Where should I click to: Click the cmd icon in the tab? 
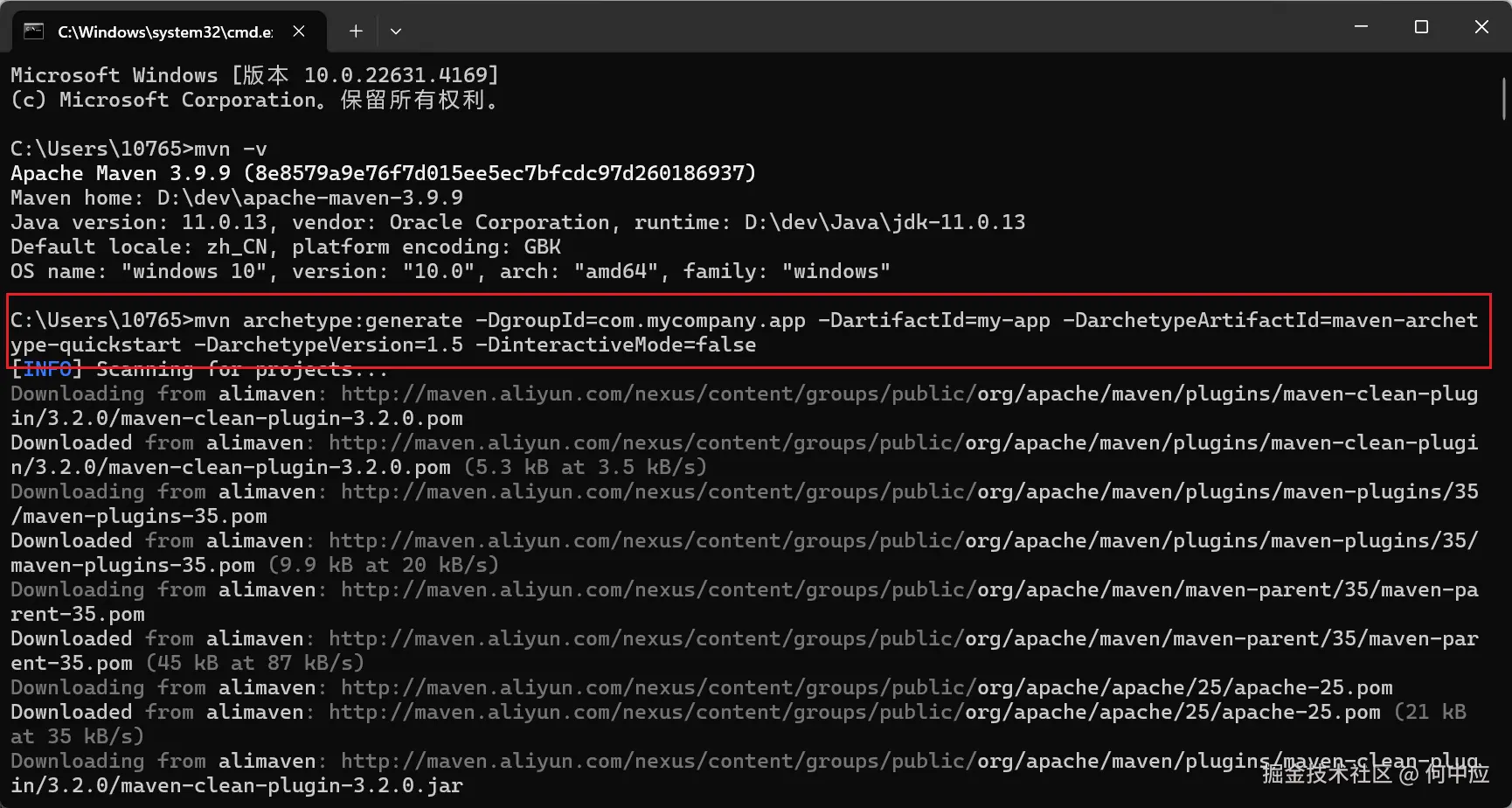[34, 31]
